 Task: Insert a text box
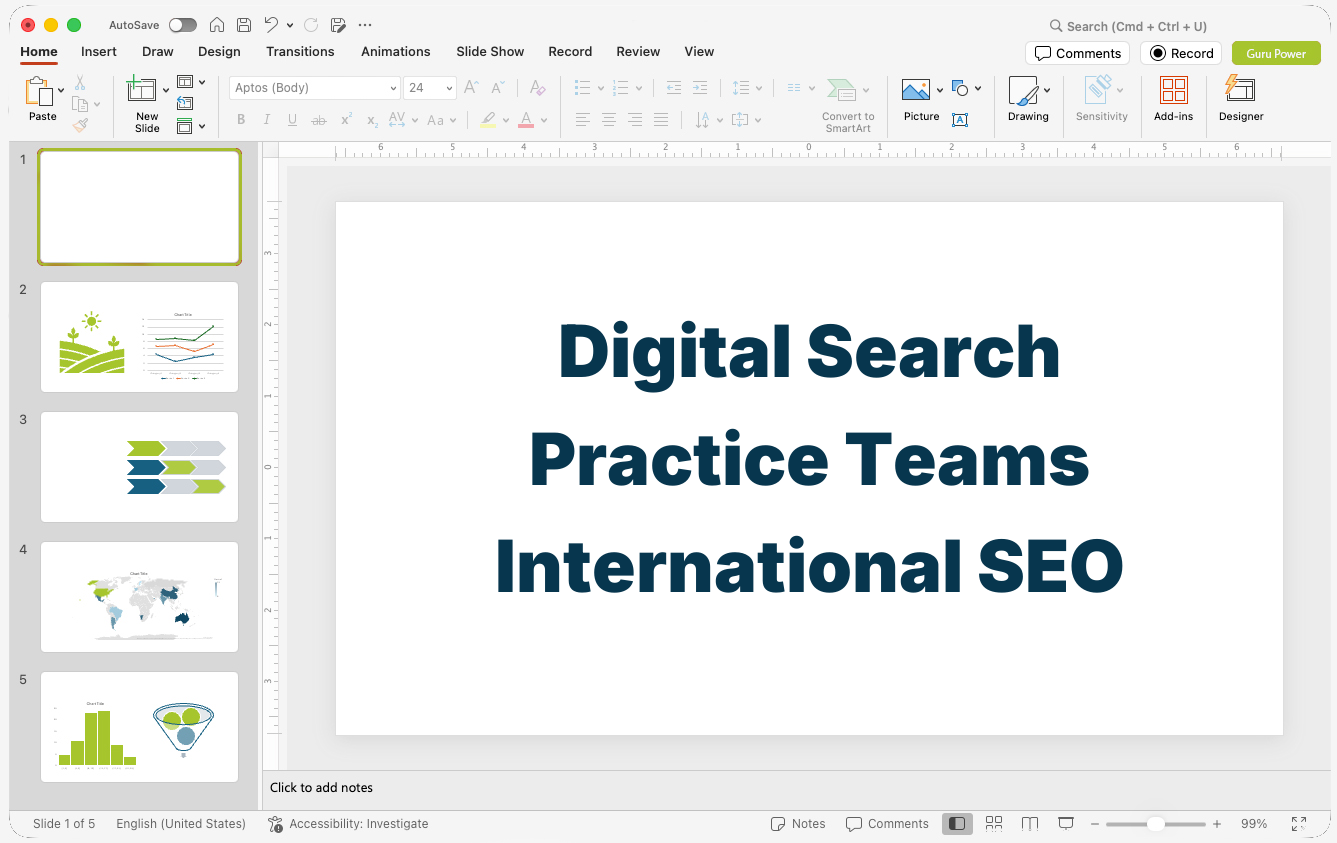point(960,120)
